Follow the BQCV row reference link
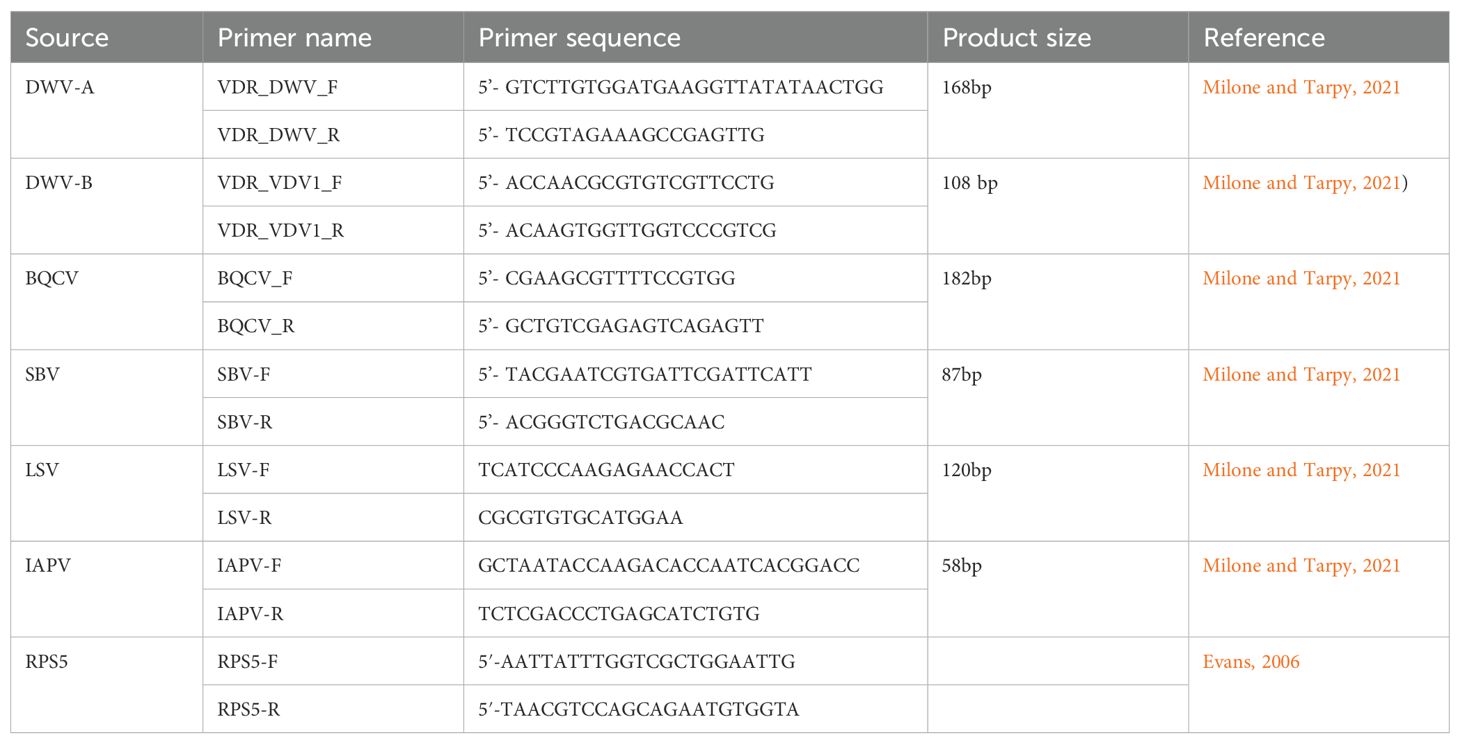 click(x=1301, y=278)
